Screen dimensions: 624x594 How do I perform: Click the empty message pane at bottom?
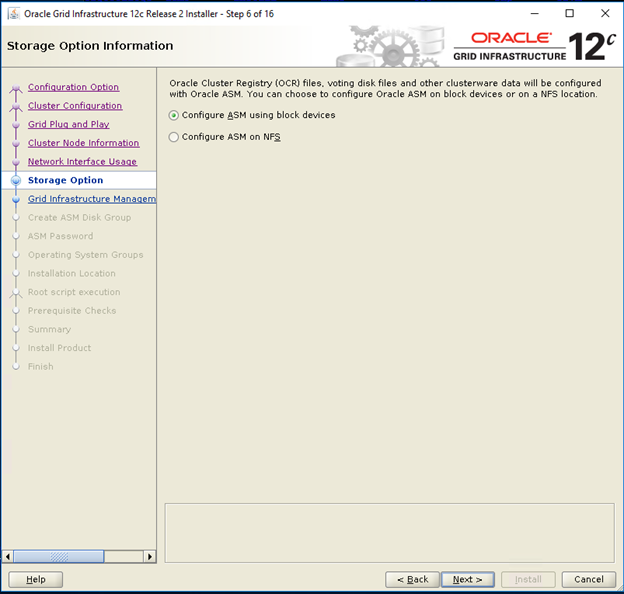[390, 533]
